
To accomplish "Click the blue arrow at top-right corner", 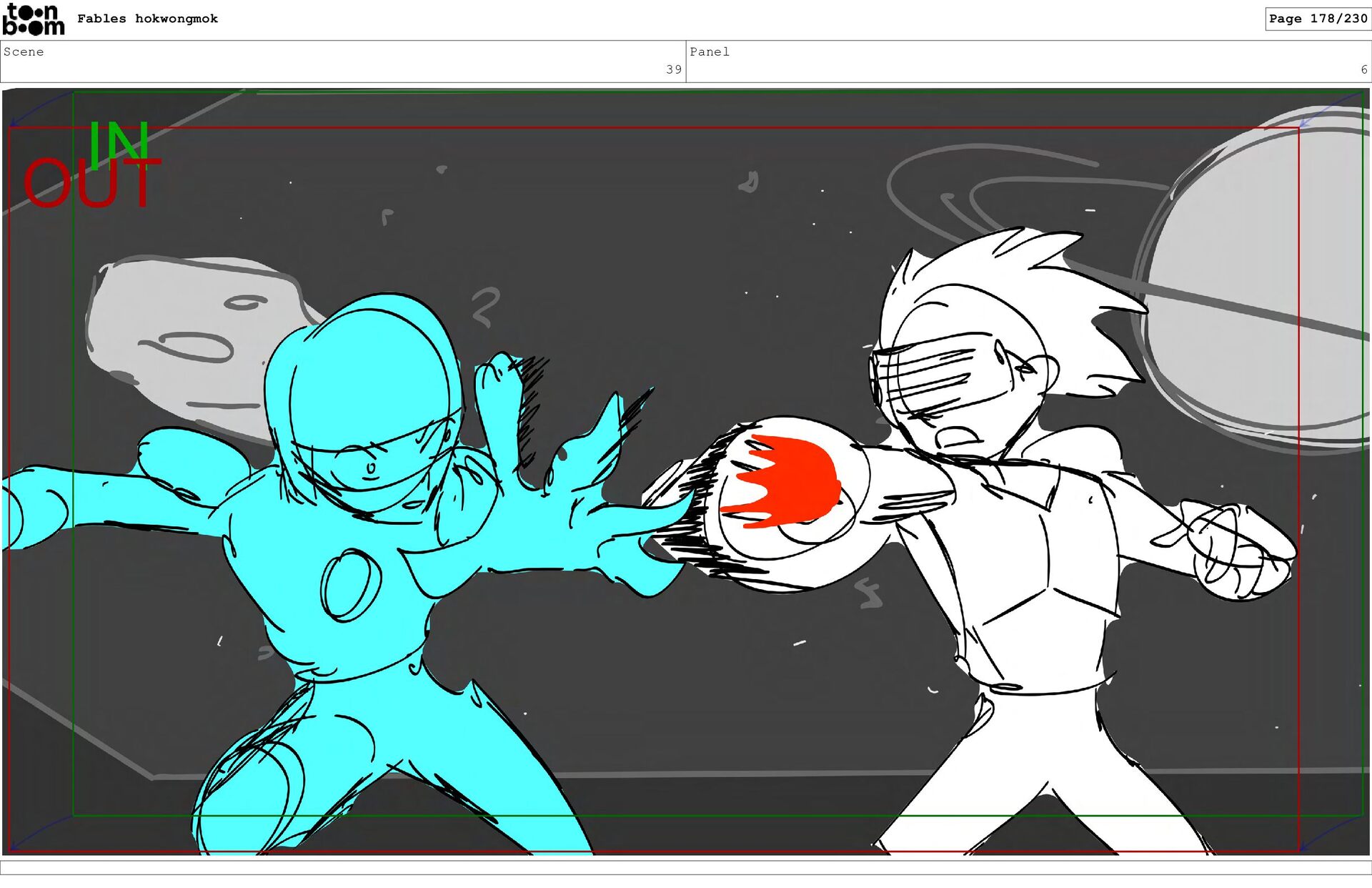I will click(1332, 109).
